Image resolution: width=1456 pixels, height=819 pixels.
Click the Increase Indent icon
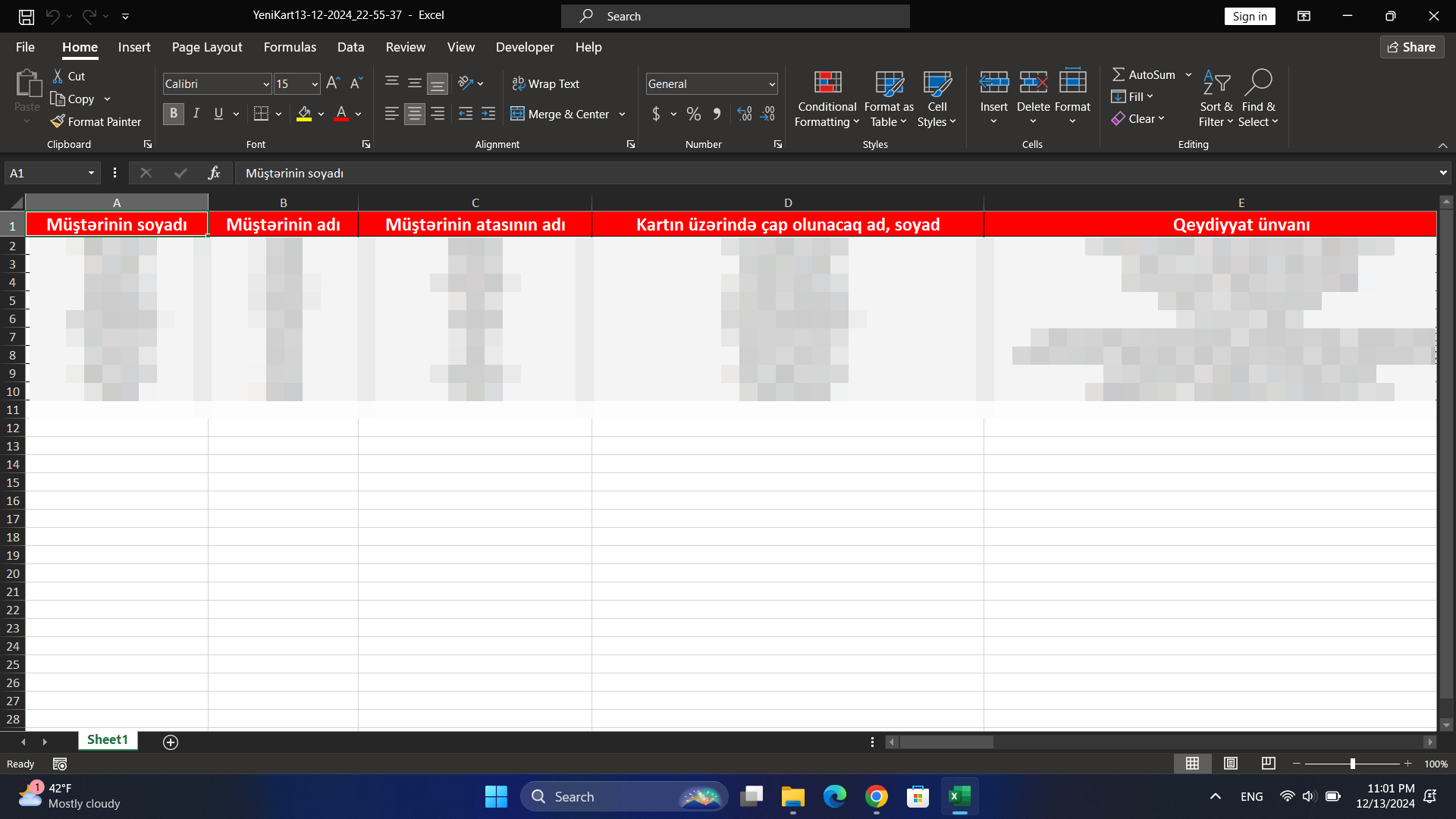[488, 114]
